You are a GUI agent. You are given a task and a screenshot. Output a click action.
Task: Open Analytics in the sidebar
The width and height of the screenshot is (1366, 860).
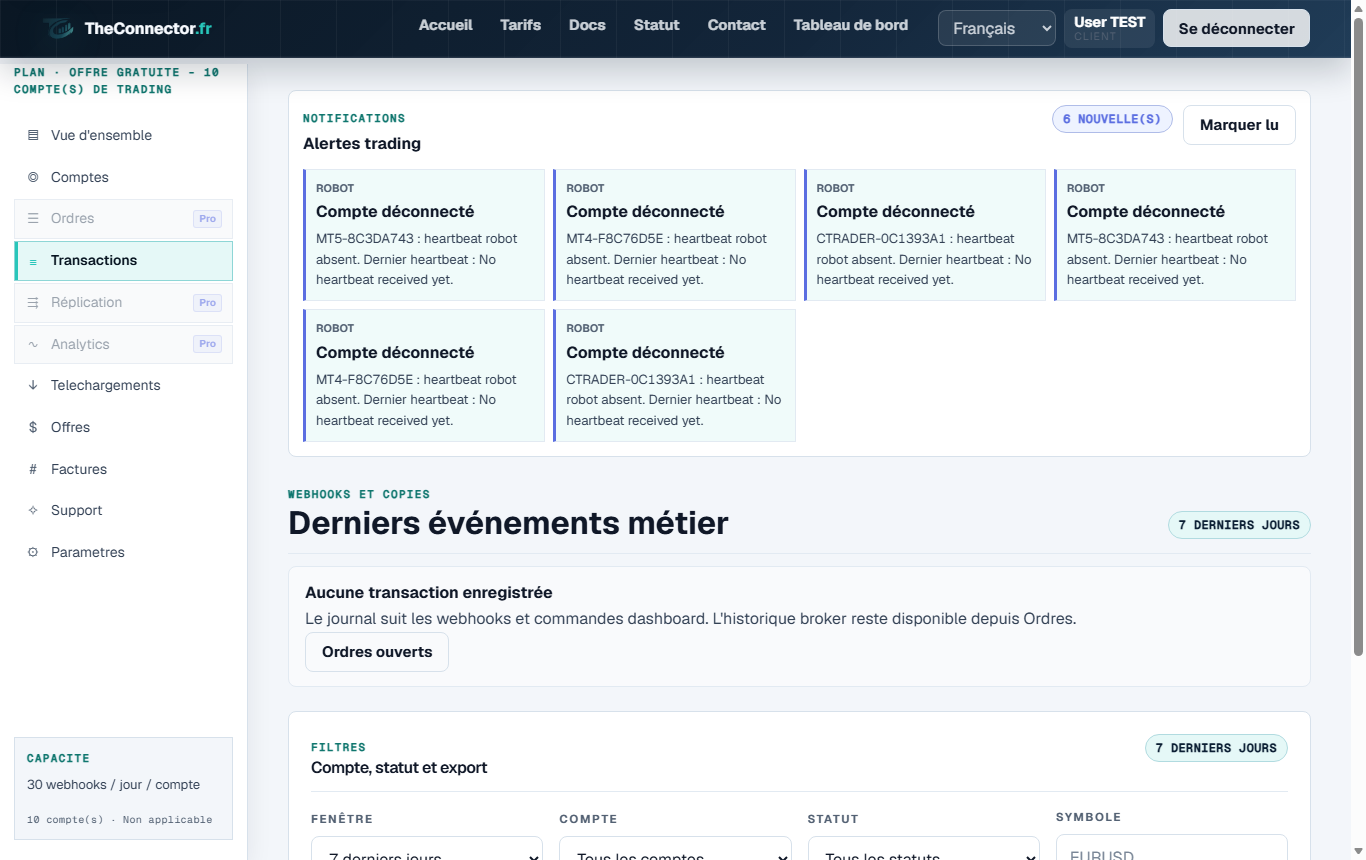point(124,344)
